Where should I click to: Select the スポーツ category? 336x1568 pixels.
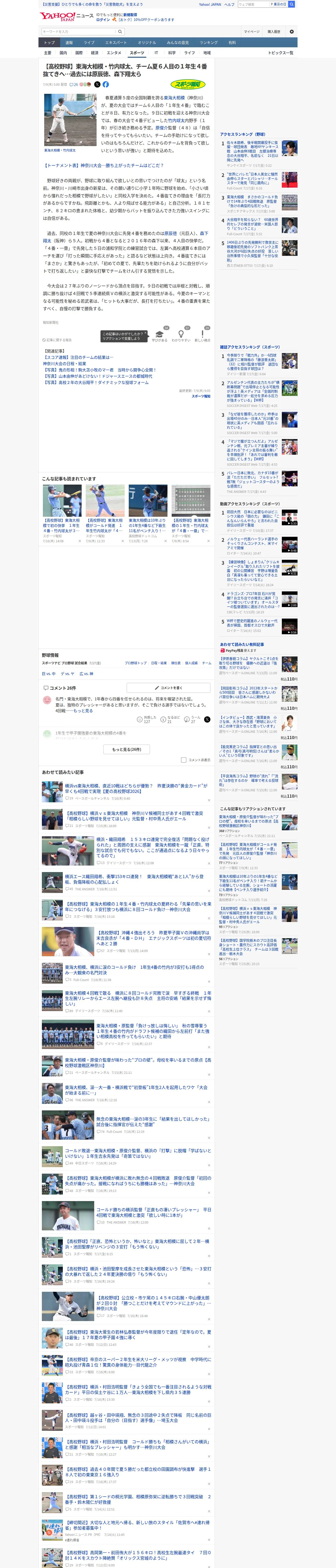(x=137, y=53)
